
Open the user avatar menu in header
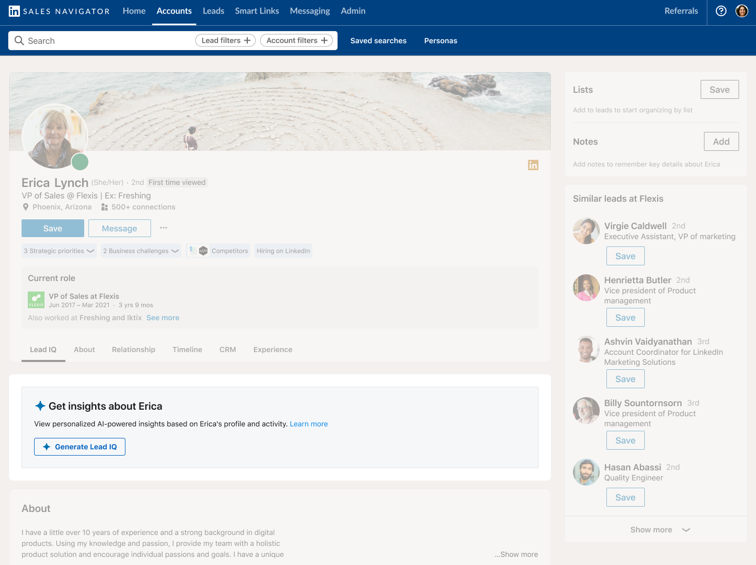coord(742,11)
